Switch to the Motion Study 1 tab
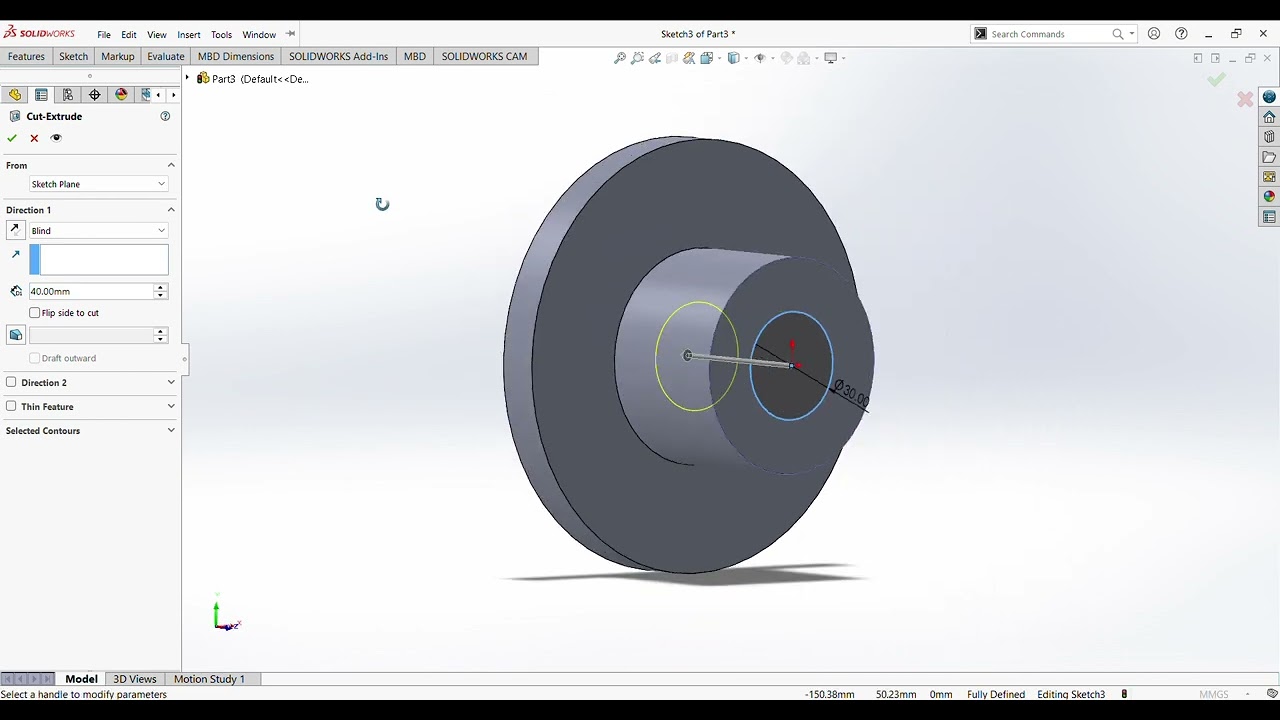Viewport: 1280px width, 720px height. tap(209, 679)
